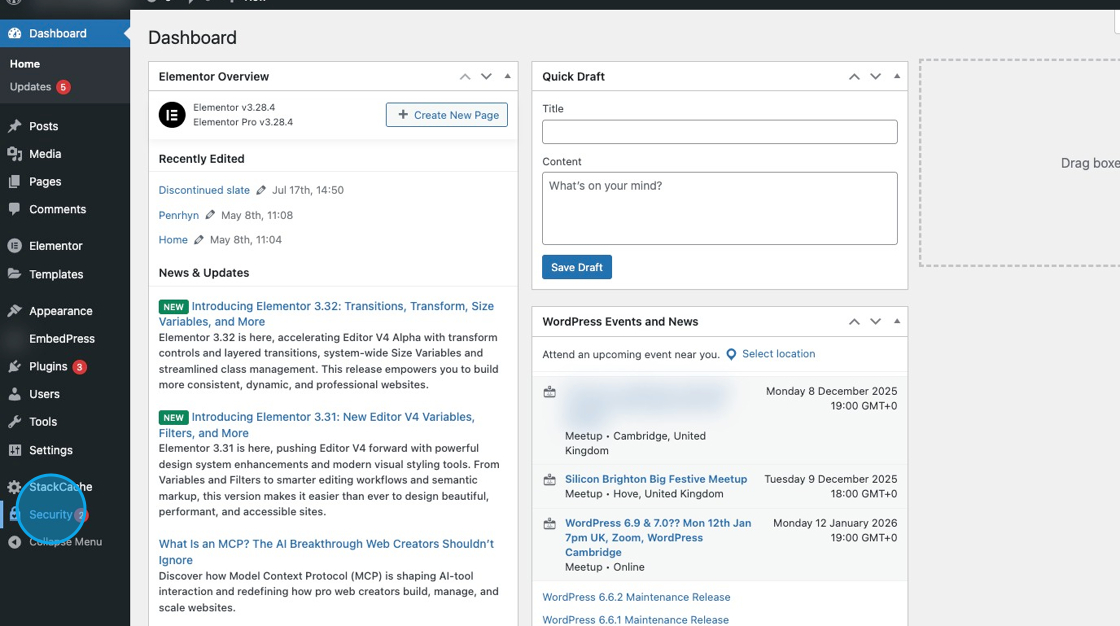Move Quick Draft box up
The width and height of the screenshot is (1120, 626).
[854, 76]
